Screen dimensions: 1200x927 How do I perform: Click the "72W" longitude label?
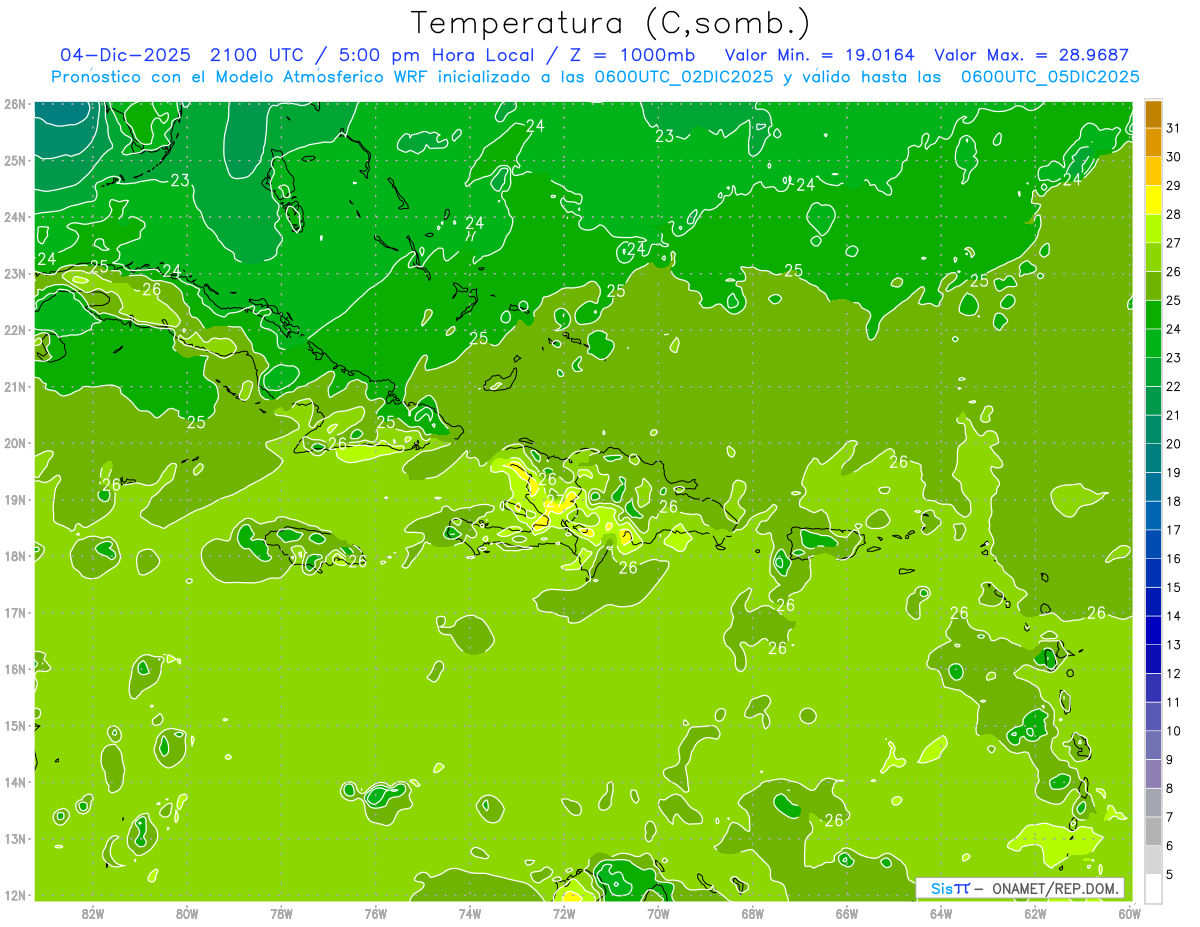[x=565, y=913]
